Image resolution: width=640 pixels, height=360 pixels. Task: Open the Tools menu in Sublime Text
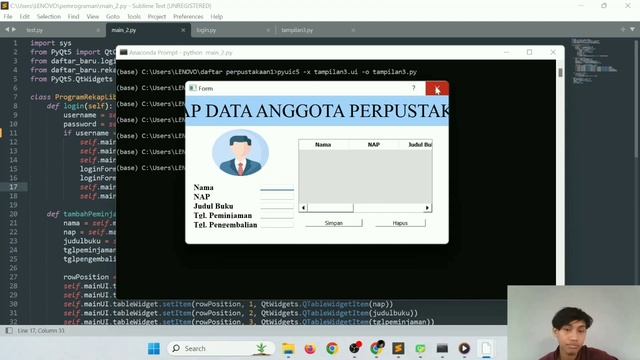(x=134, y=16)
